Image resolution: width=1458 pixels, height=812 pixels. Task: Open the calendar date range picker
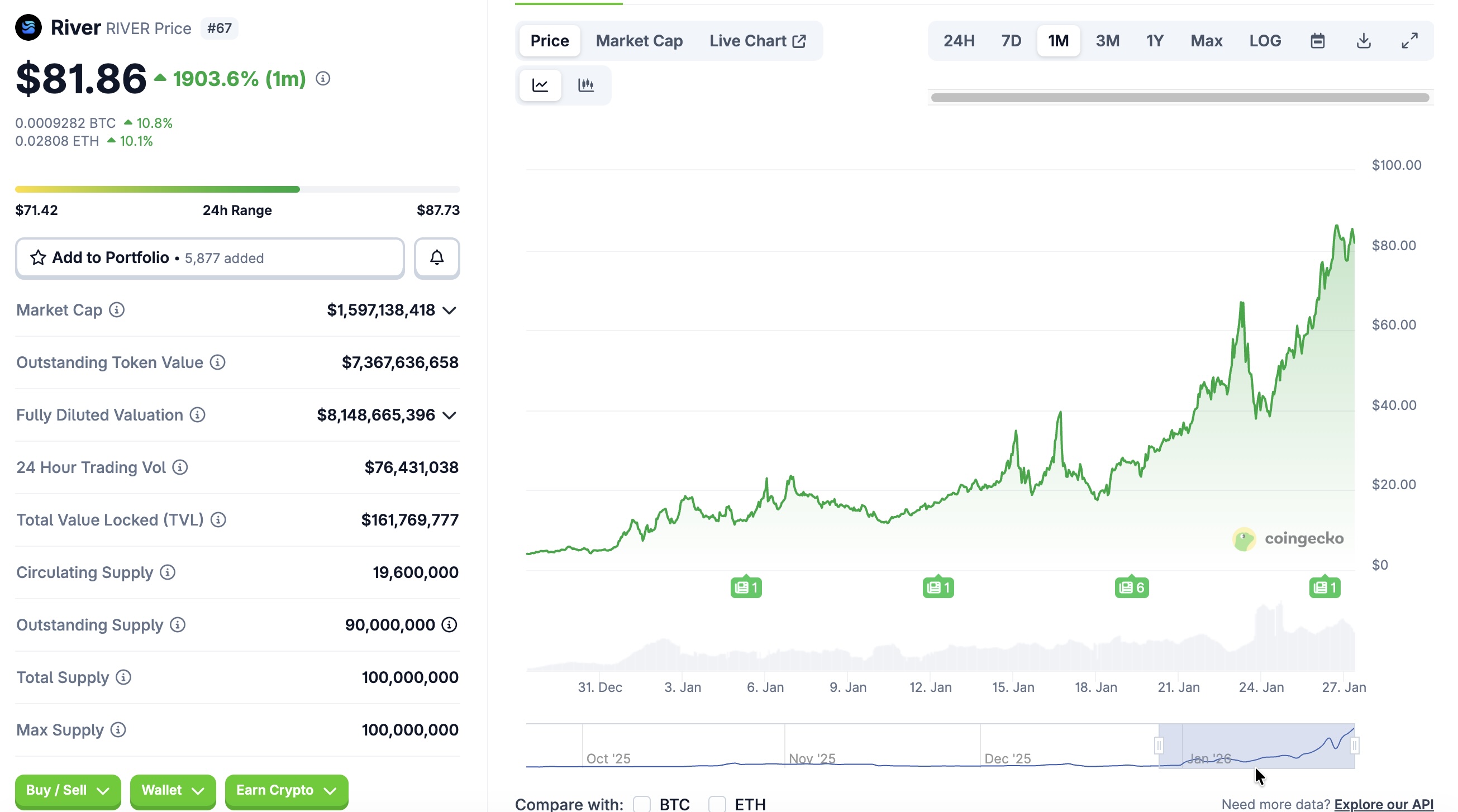tap(1317, 41)
